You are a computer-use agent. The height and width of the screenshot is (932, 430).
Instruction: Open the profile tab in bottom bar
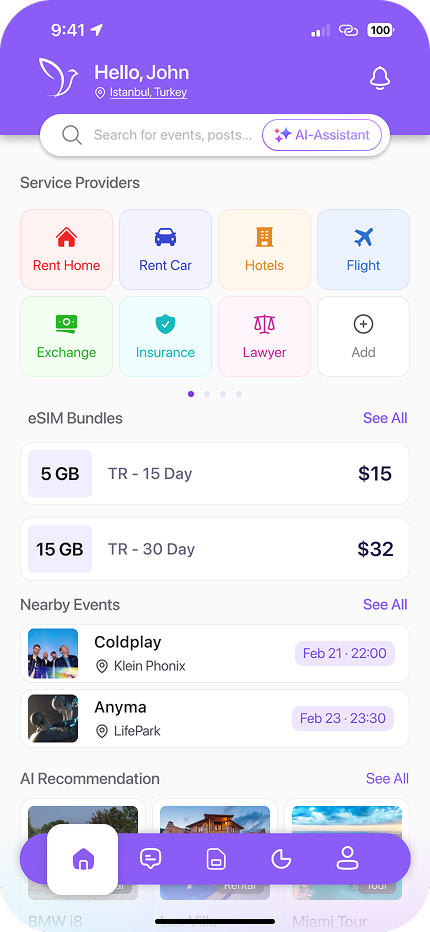pyautogui.click(x=346, y=859)
